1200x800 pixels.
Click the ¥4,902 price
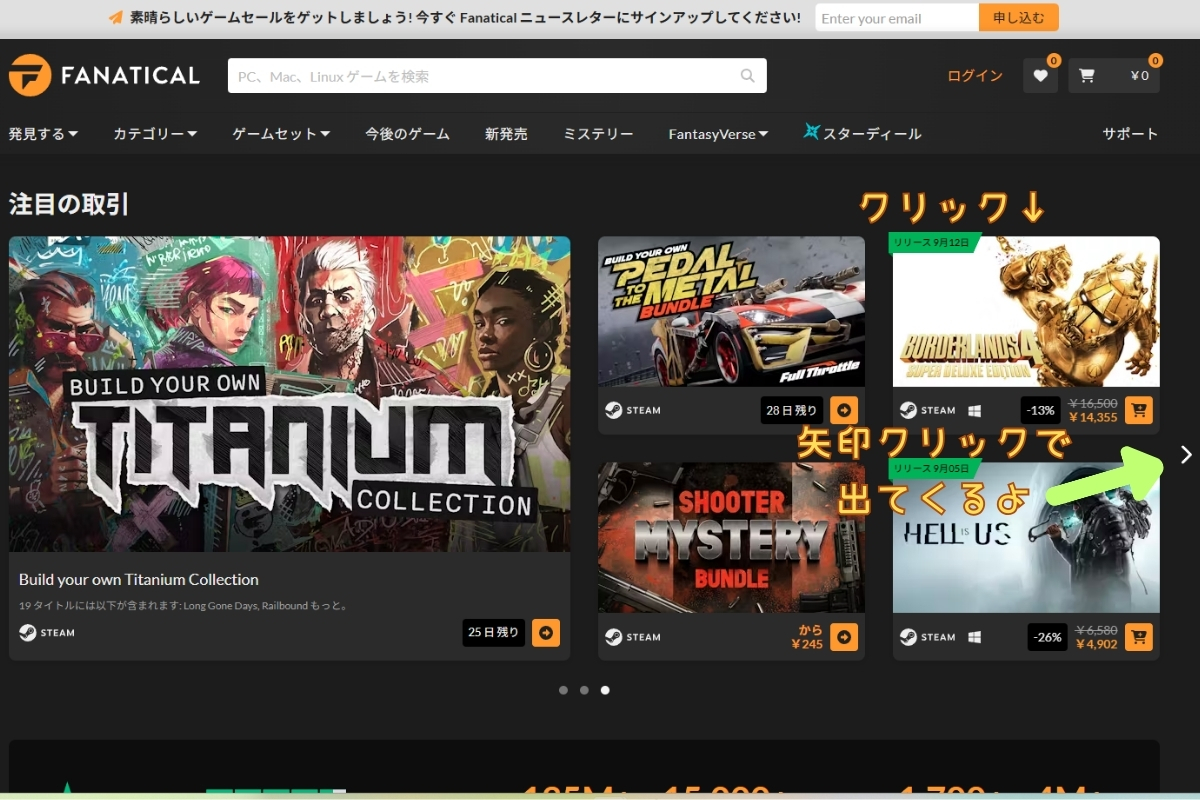click(x=1097, y=645)
